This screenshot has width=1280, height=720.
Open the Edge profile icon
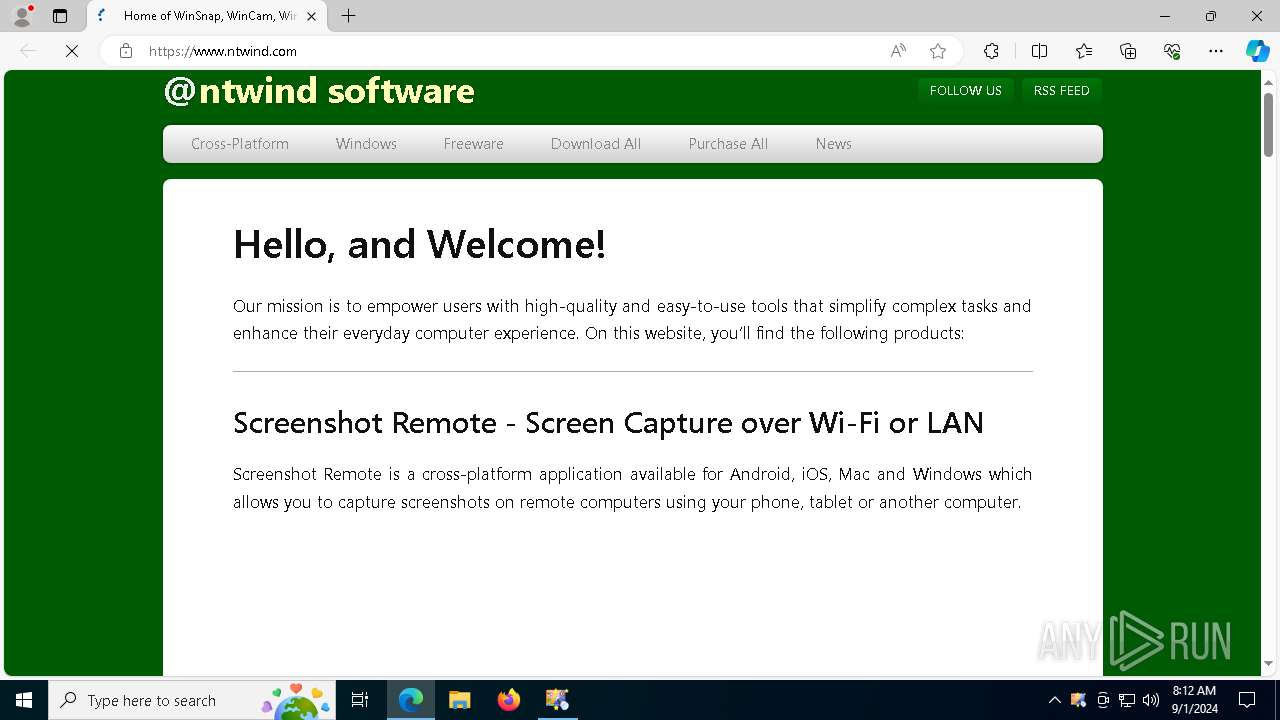click(22, 16)
